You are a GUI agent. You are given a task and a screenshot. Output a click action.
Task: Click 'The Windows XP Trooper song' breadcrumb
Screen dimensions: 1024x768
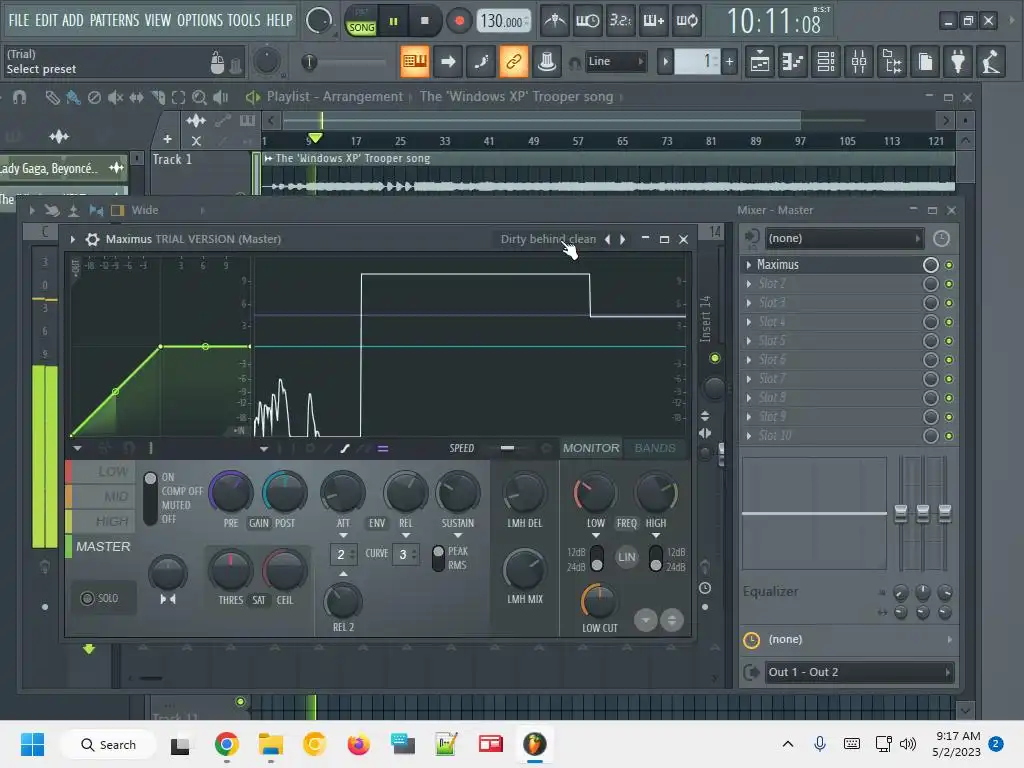(516, 97)
